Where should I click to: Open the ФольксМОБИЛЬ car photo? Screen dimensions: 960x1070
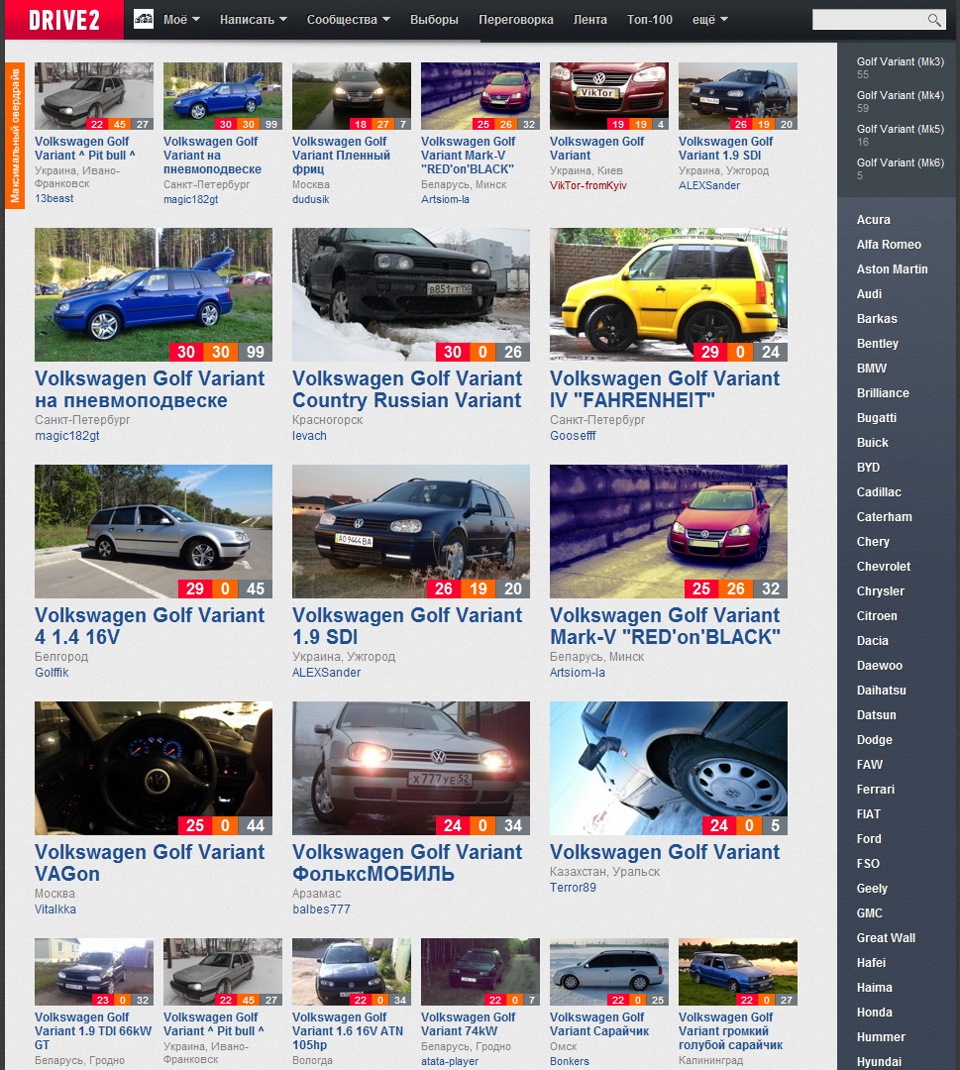(x=411, y=768)
